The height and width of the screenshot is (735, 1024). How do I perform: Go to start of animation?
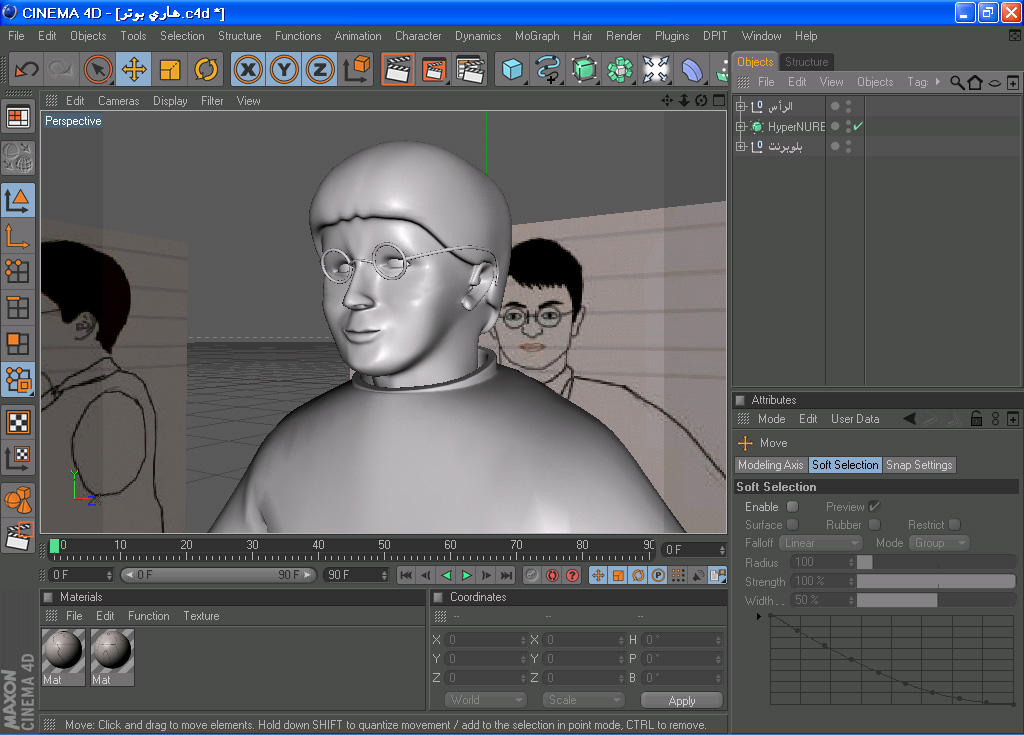pos(406,575)
